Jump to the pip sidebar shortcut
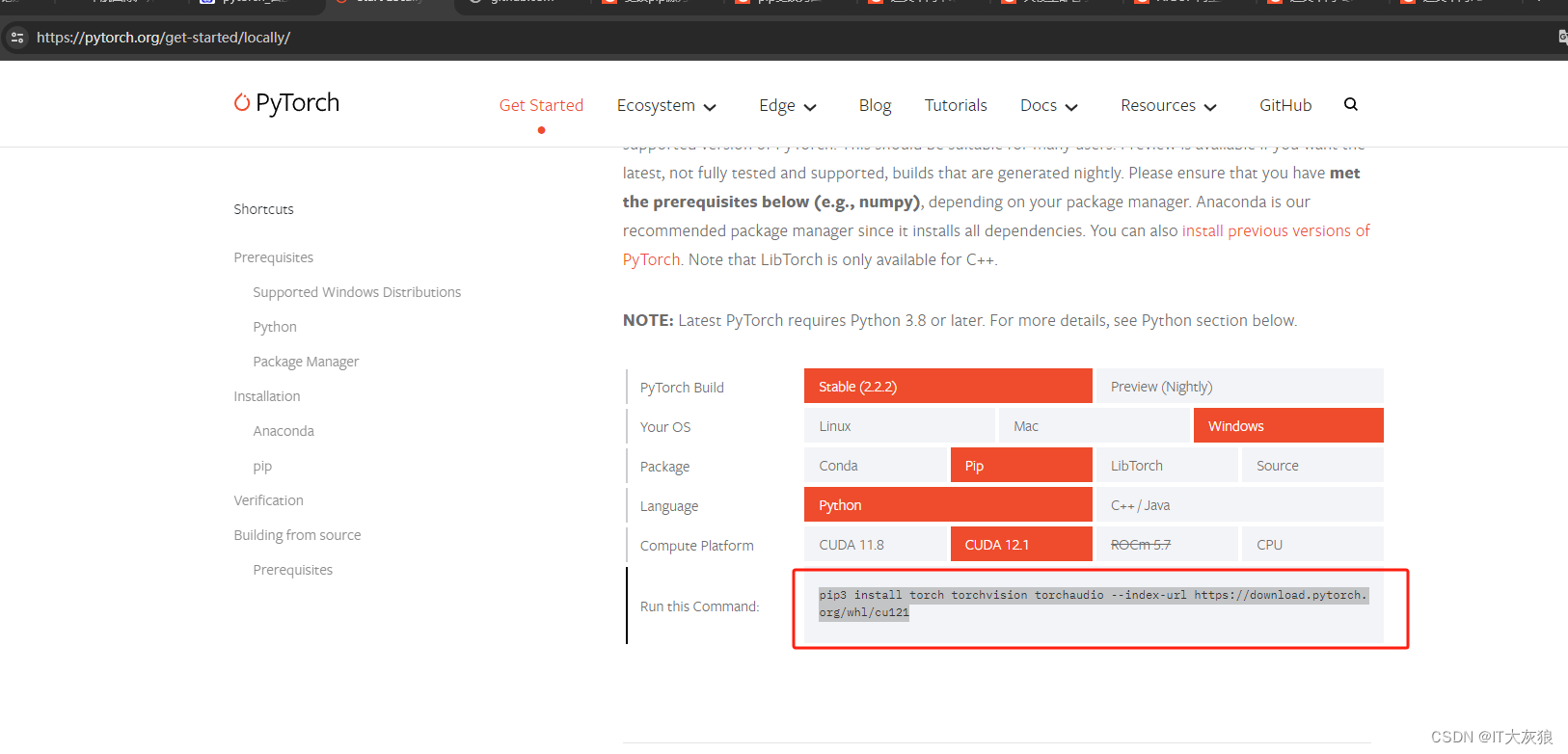This screenshot has height=754, width=1568. [262, 466]
